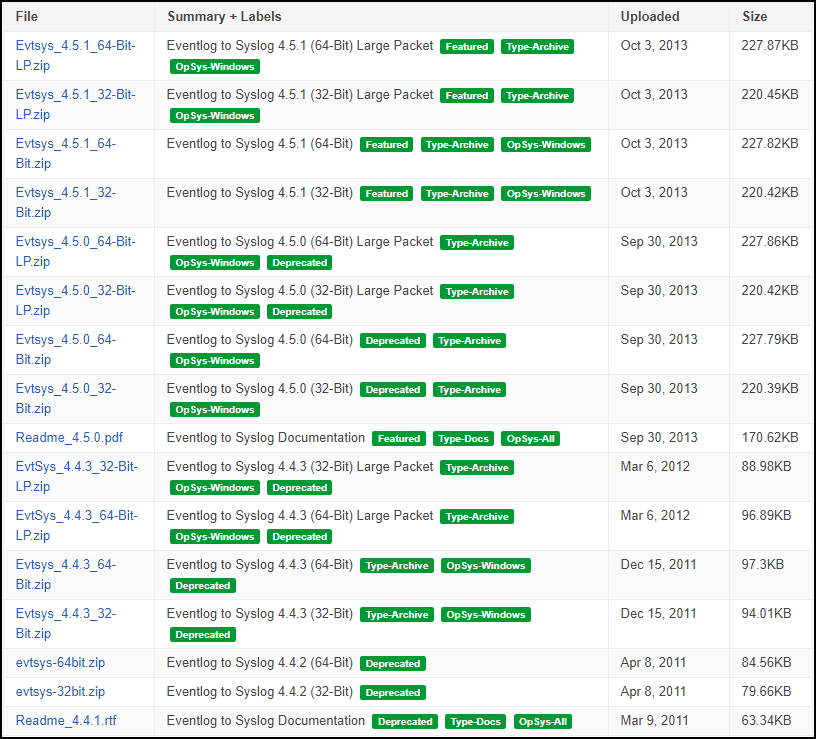
Task: Download Evtsys_4.5.0_64-Bit.zip file
Action: pos(66,349)
